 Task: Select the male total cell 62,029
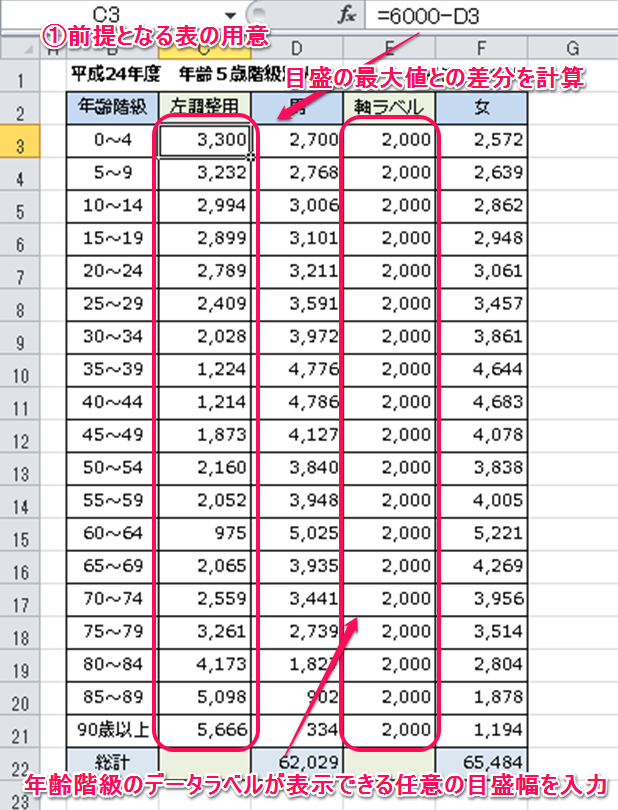296,763
